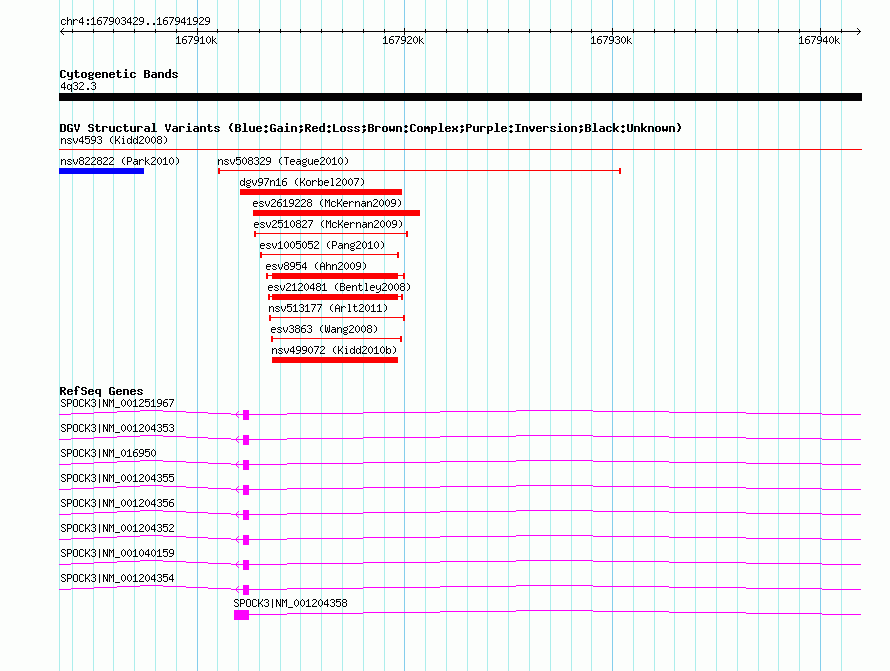
Task: Open transcript SPOCK3|NM_001040159
Action: pyautogui.click(x=117, y=553)
